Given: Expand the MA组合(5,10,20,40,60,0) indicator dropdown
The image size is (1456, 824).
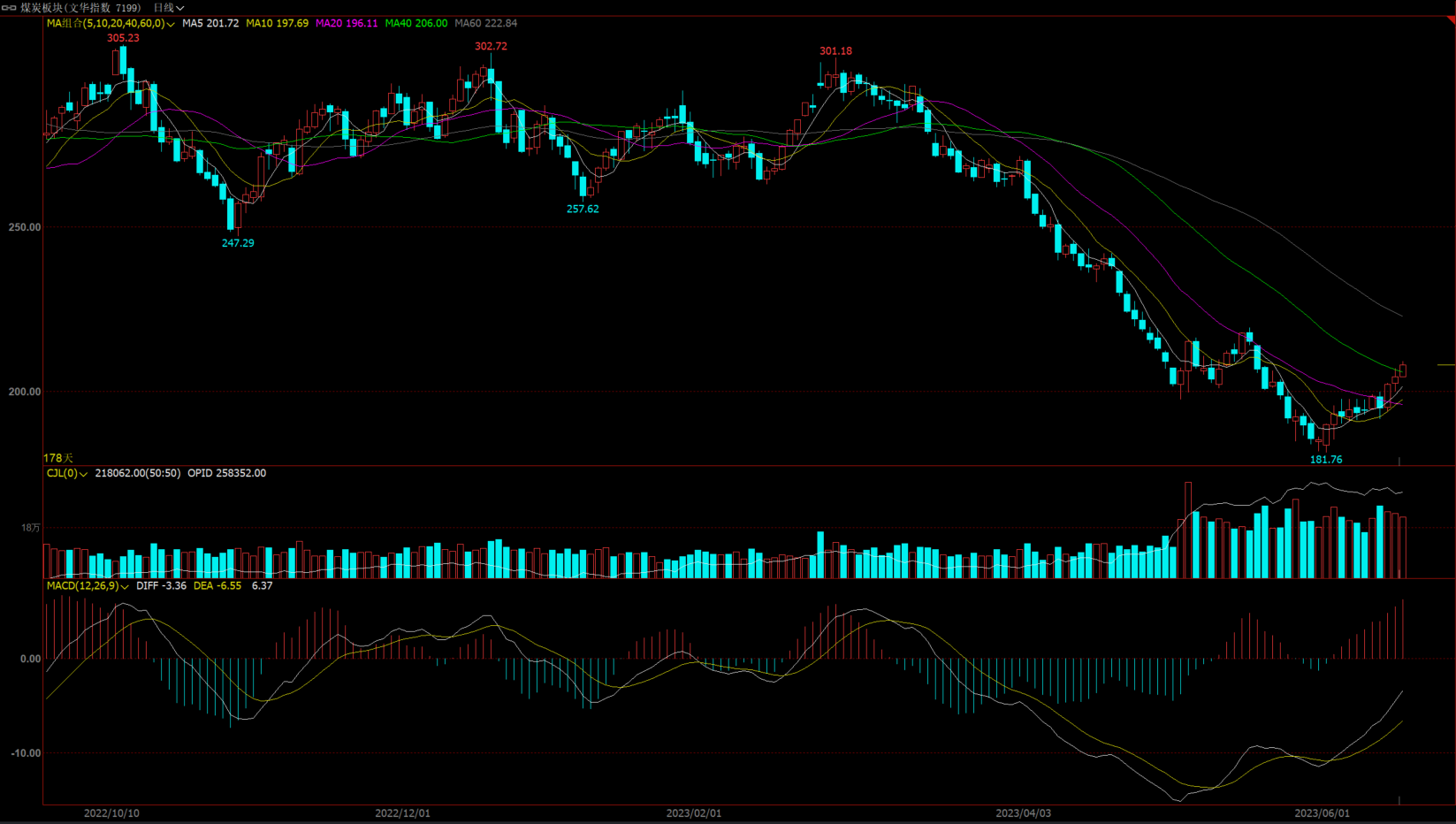Looking at the screenshot, I should [x=111, y=23].
